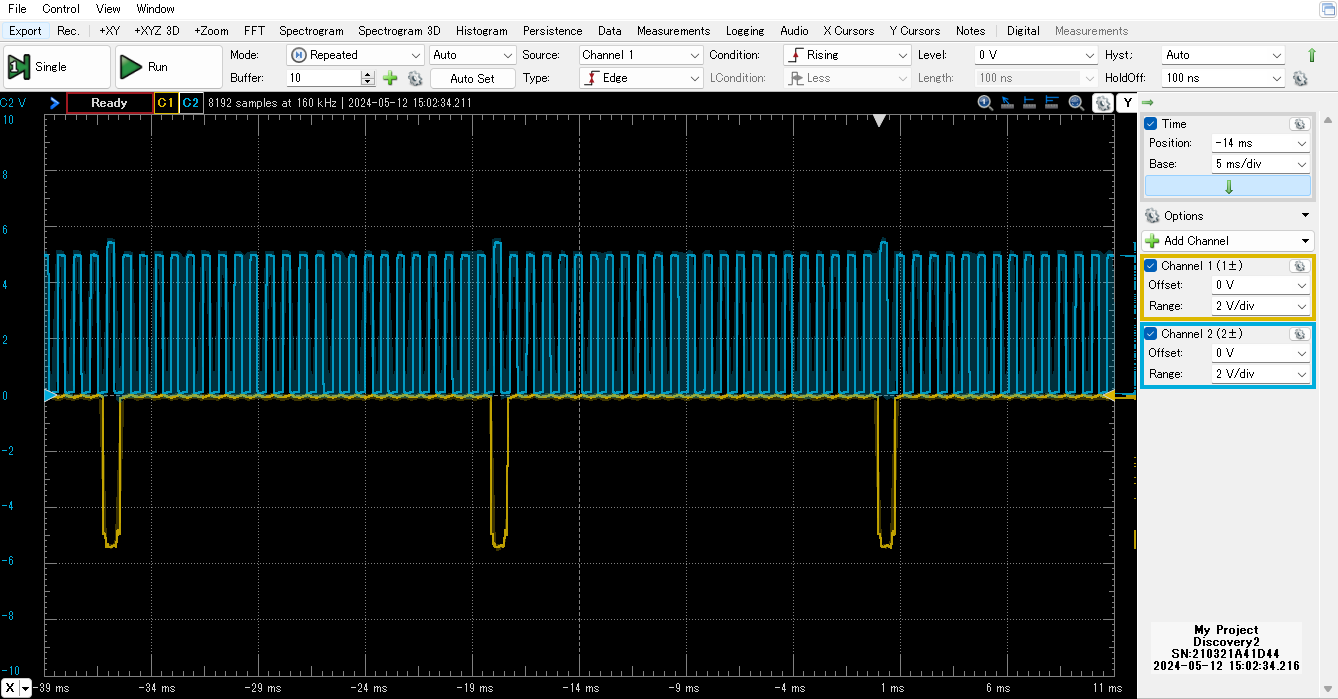
Task: Click the trigger position marker at top of plot
Action: (879, 120)
